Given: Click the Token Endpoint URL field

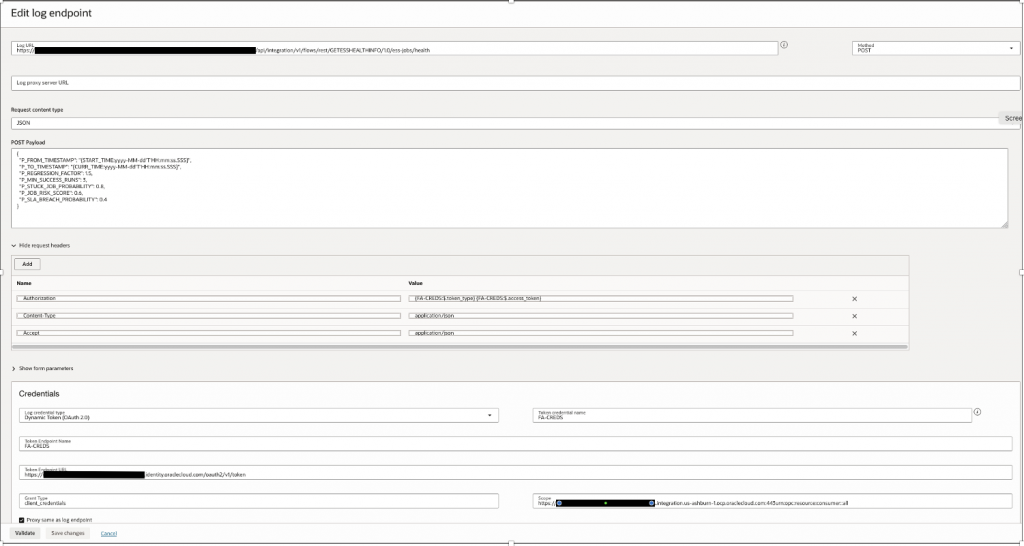Looking at the screenshot, I should [516, 472].
